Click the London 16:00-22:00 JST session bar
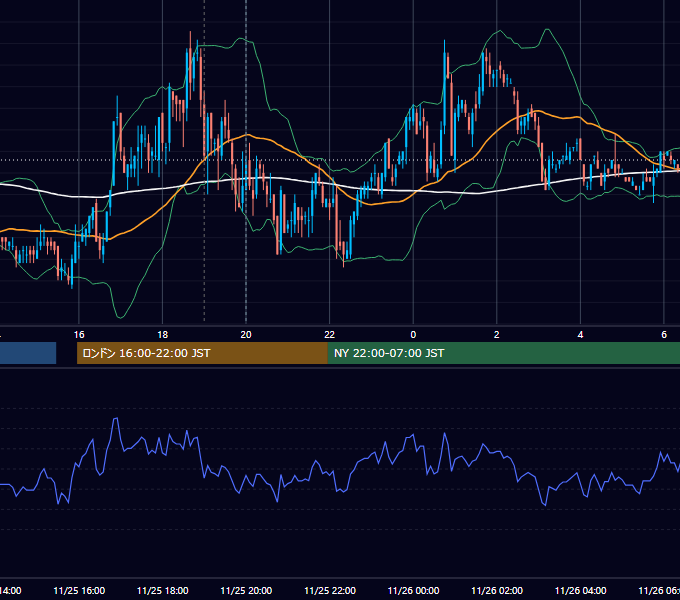Screen dimensions: 680x600 click(x=202, y=353)
